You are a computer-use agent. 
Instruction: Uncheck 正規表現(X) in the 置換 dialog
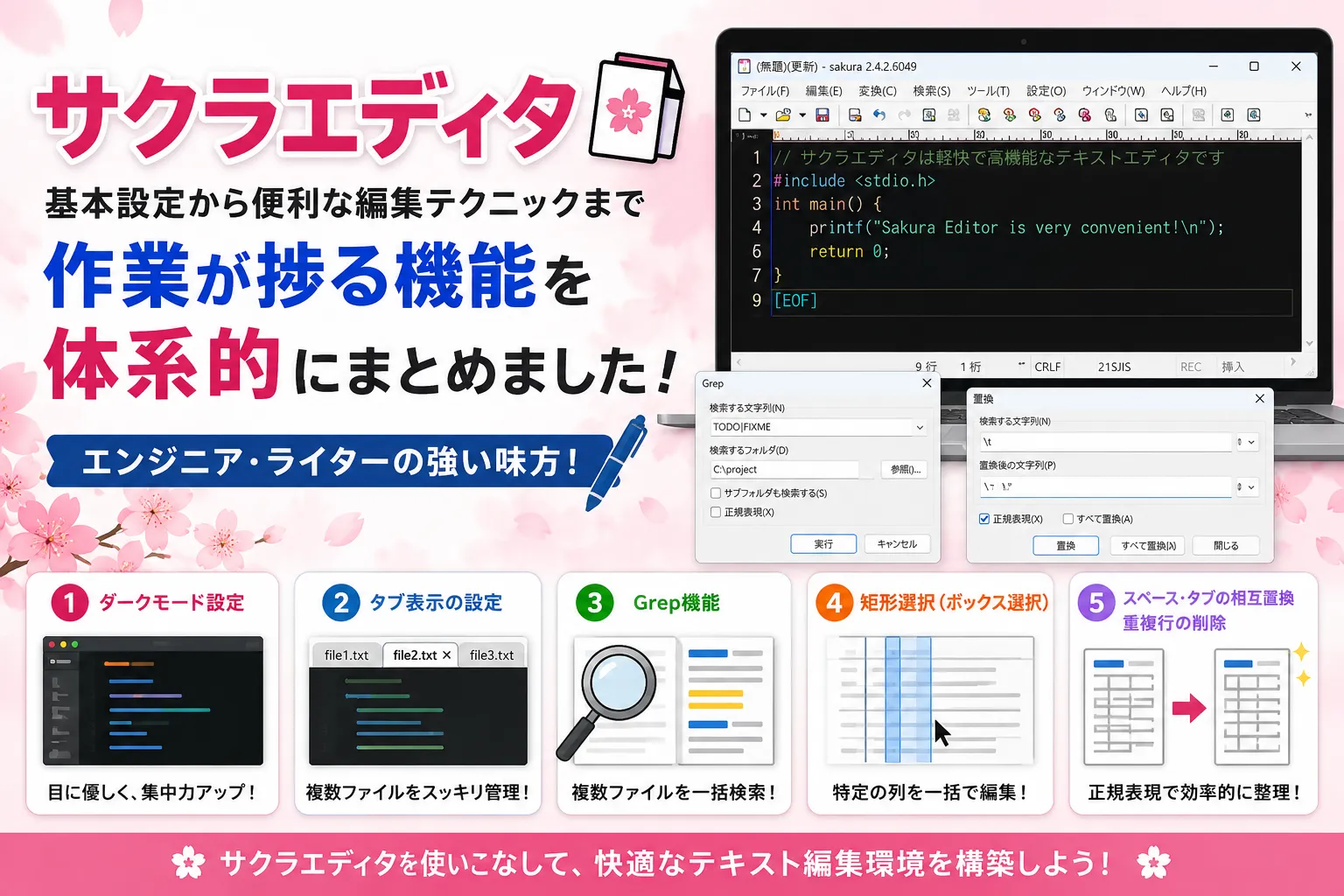(984, 519)
